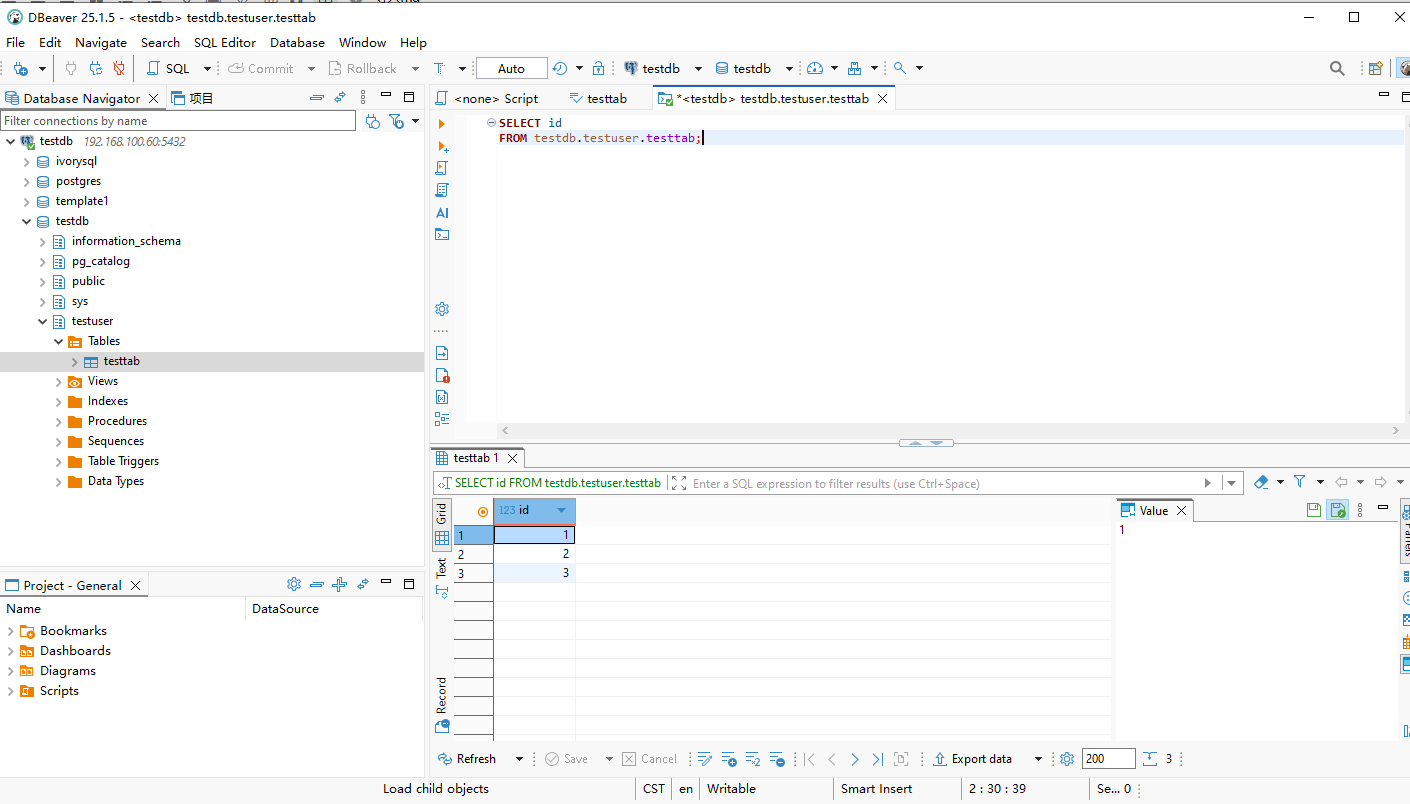Click the Refresh button in the results bar

467,759
